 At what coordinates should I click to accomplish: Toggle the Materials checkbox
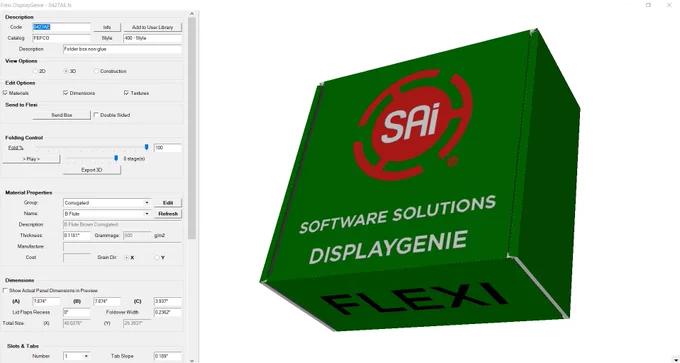[x=5, y=93]
